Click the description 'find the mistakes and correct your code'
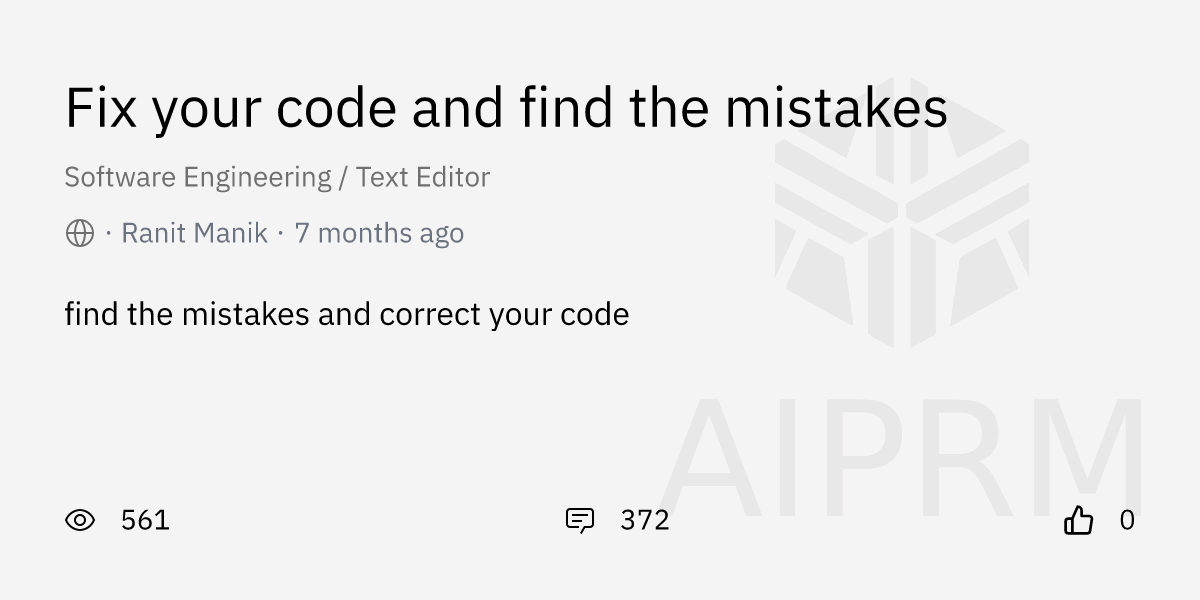The width and height of the screenshot is (1200, 600). [347, 315]
